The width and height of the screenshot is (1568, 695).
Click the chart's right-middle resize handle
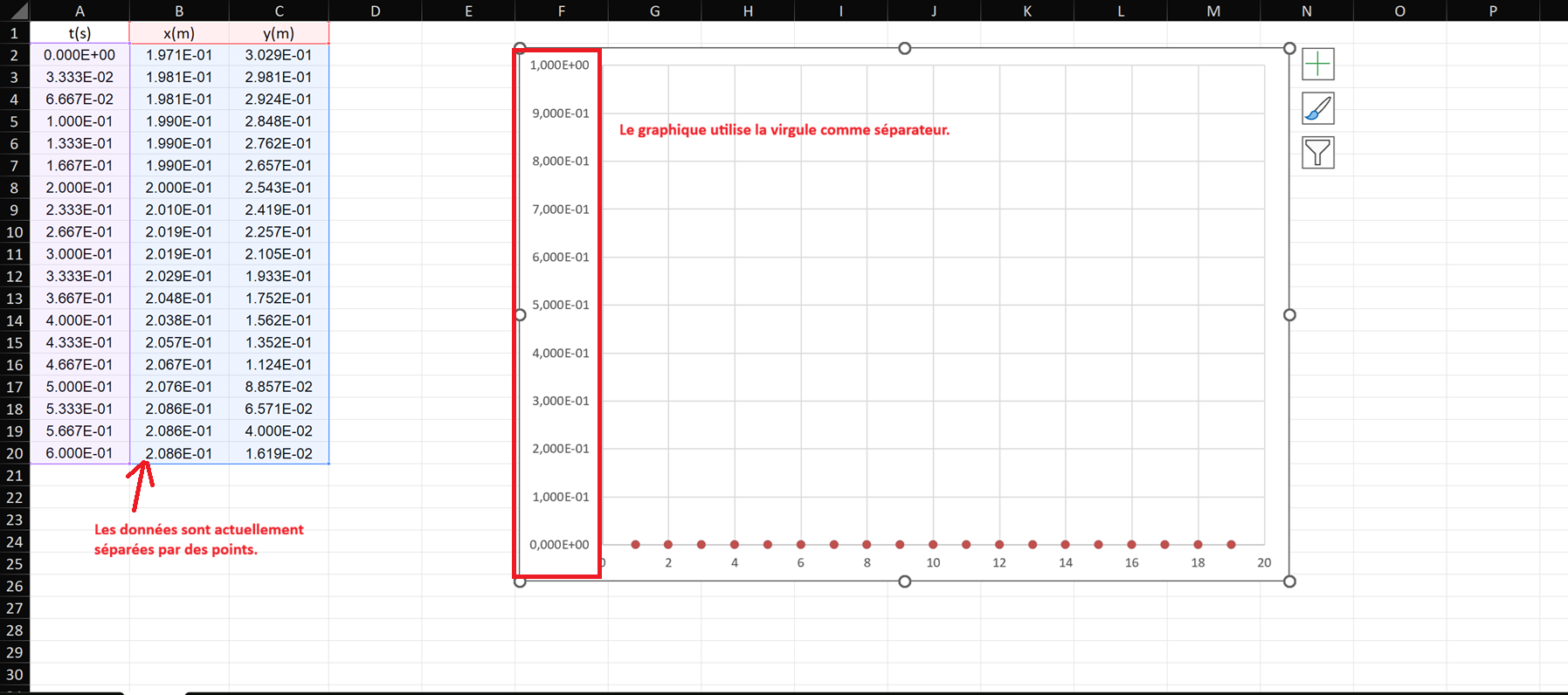point(1289,314)
